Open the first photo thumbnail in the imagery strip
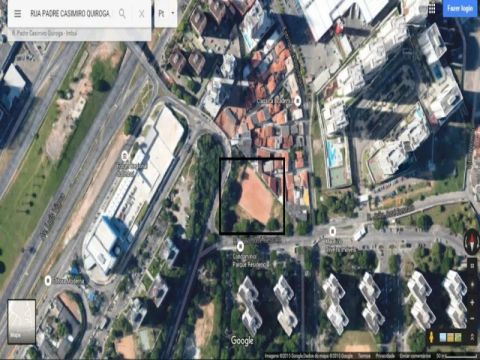480x360 pixels. (443, 338)
